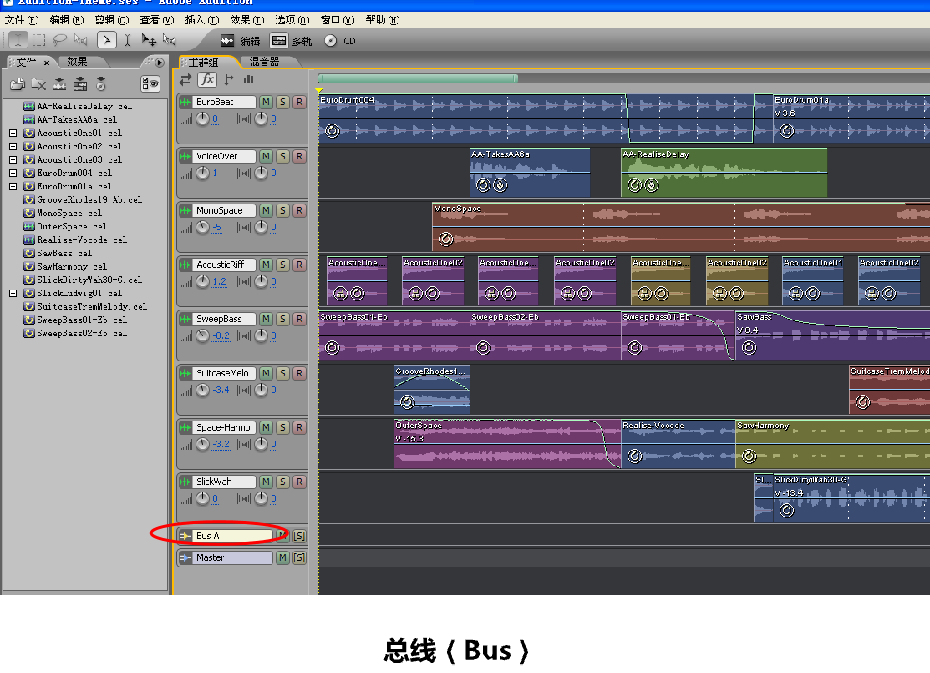Screen dimensions: 930x673
Task: Close the 文件 panel tab with x
Action: tap(47, 62)
